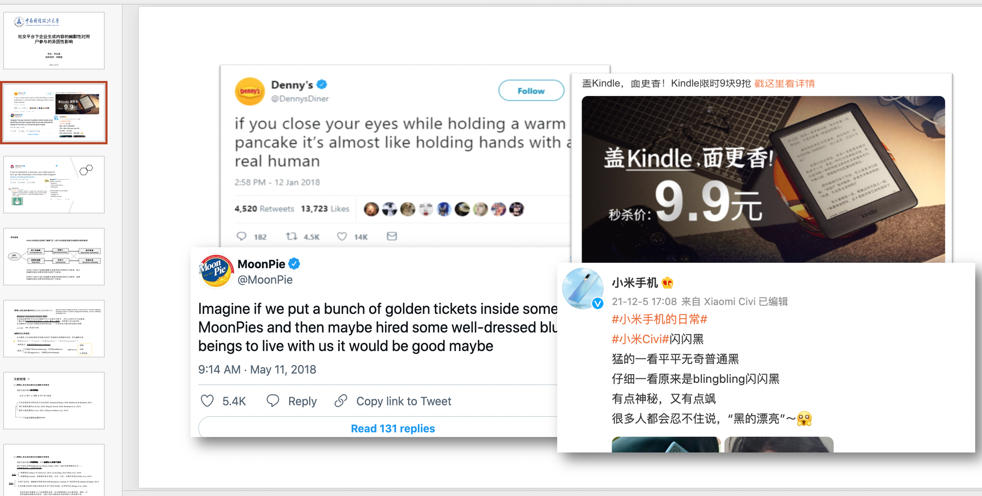The image size is (982, 496).
Task: Click the Reply speech bubble icon on MoonPie tweet
Action: click(x=272, y=401)
